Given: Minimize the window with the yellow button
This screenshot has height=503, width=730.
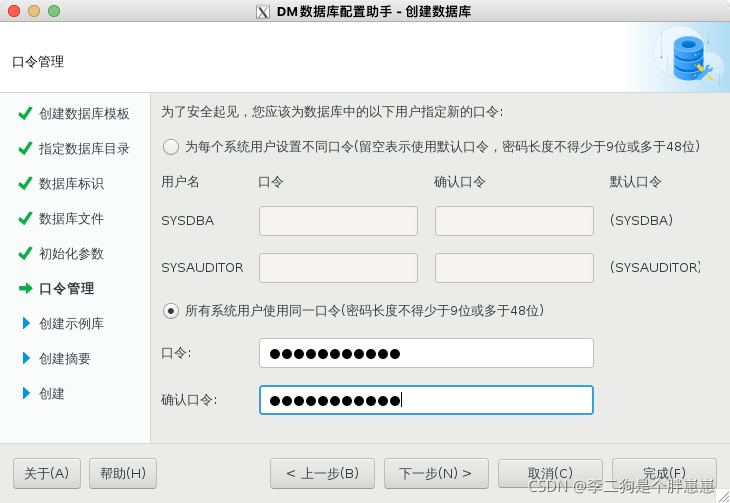Looking at the screenshot, I should tap(34, 11).
